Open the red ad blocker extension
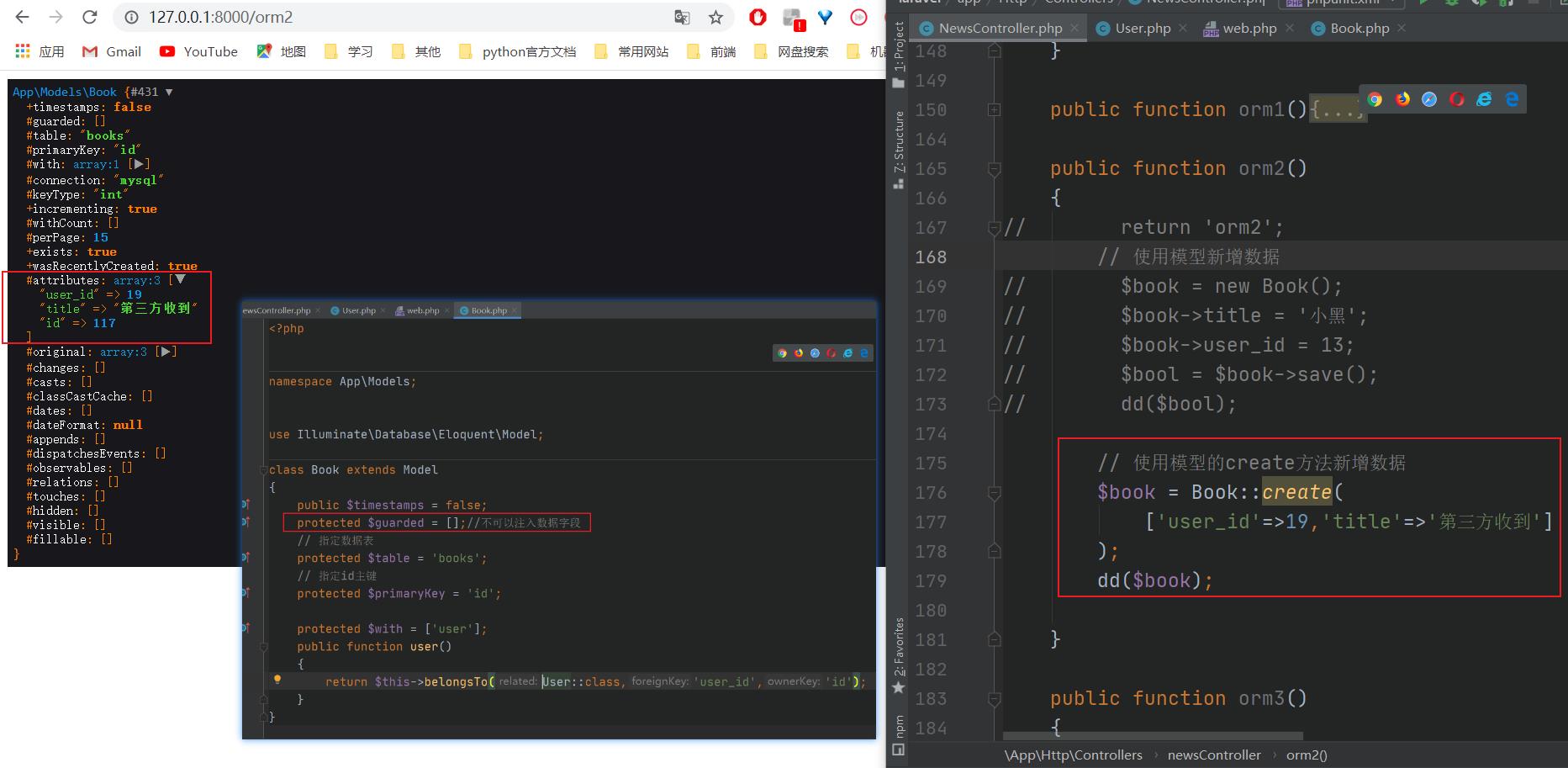The height and width of the screenshot is (768, 1568). click(758, 17)
